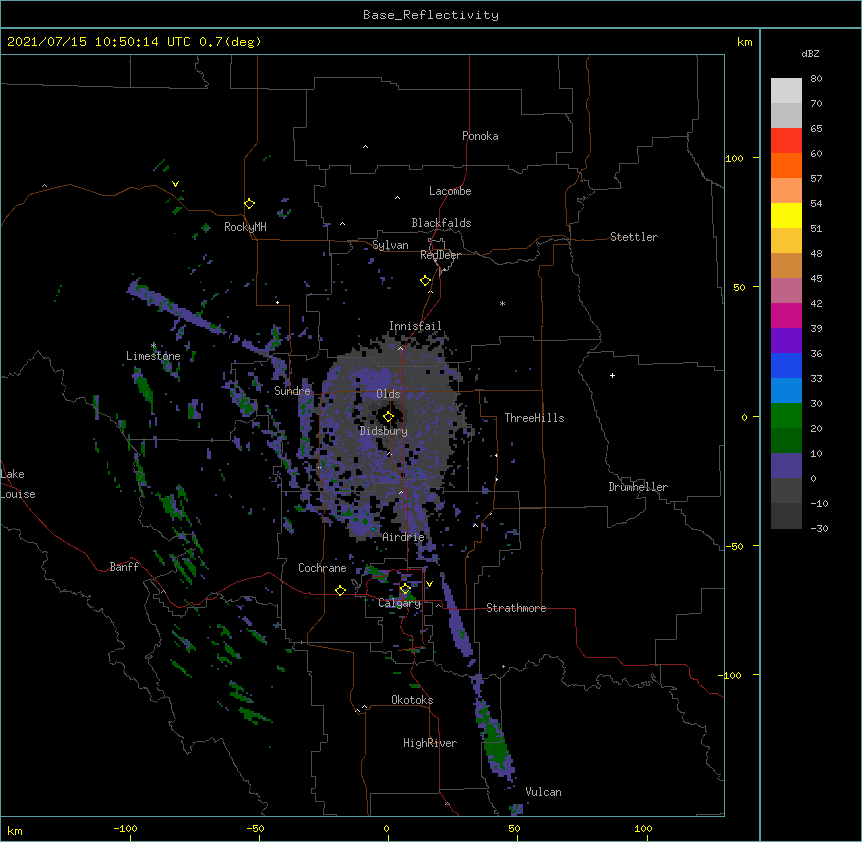This screenshot has height=842, width=862.
Task: Click the Stettler city label
Action: click(634, 237)
